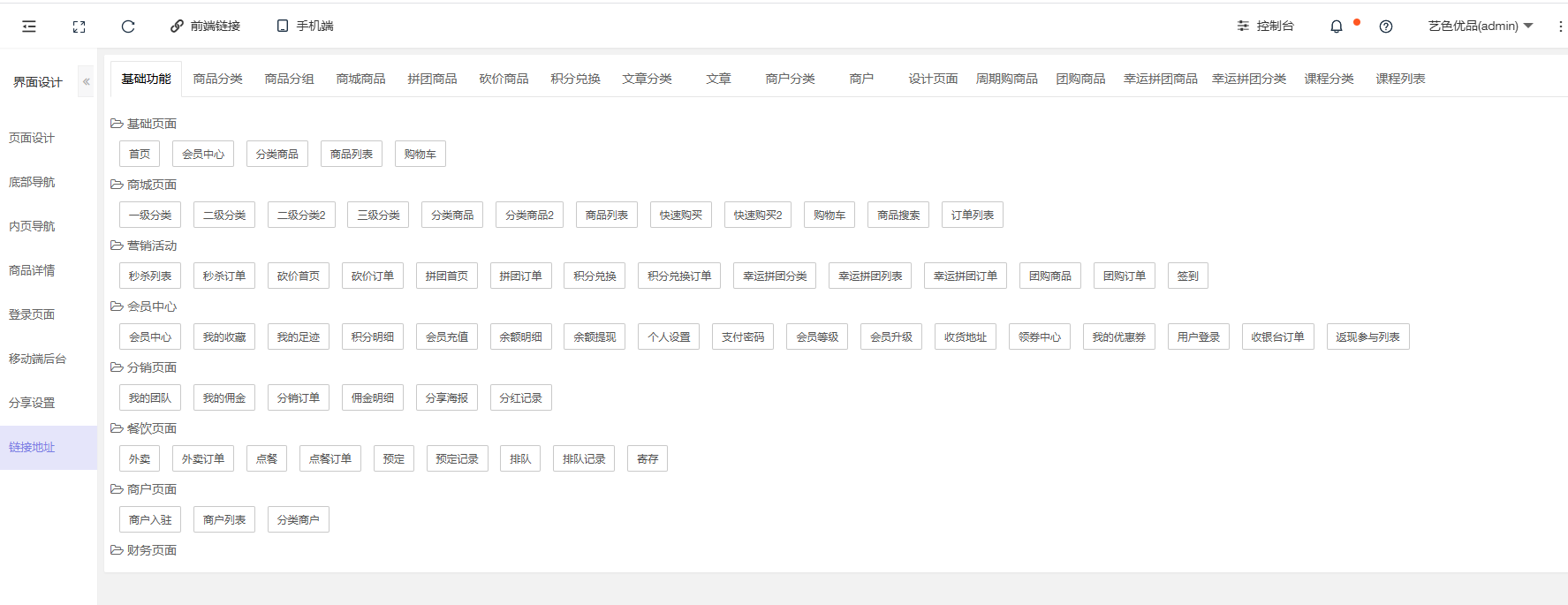Screen dimensions: 1568x605
Task: Click the 分享海报 button
Action: click(446, 397)
